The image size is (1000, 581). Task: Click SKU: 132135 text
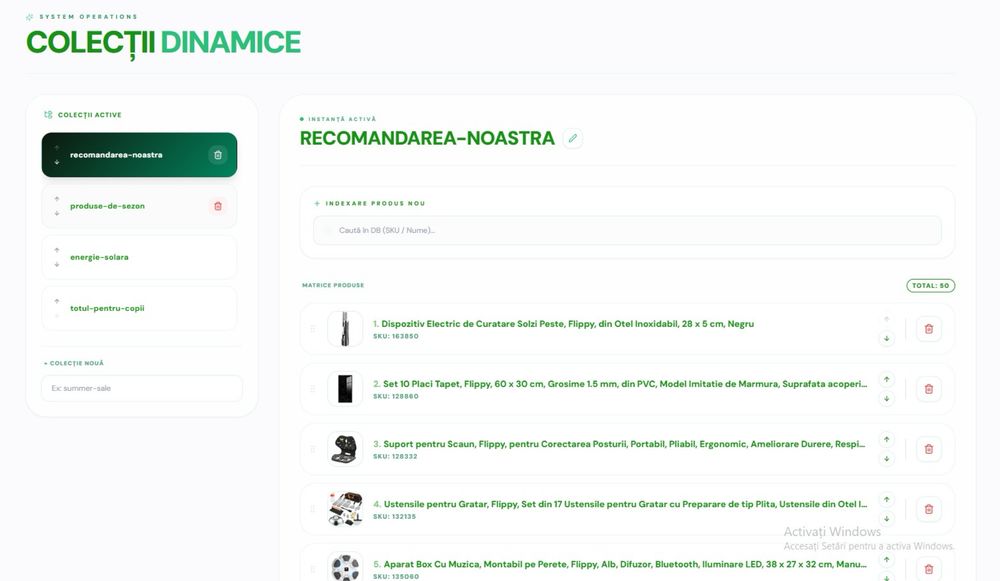point(394,516)
